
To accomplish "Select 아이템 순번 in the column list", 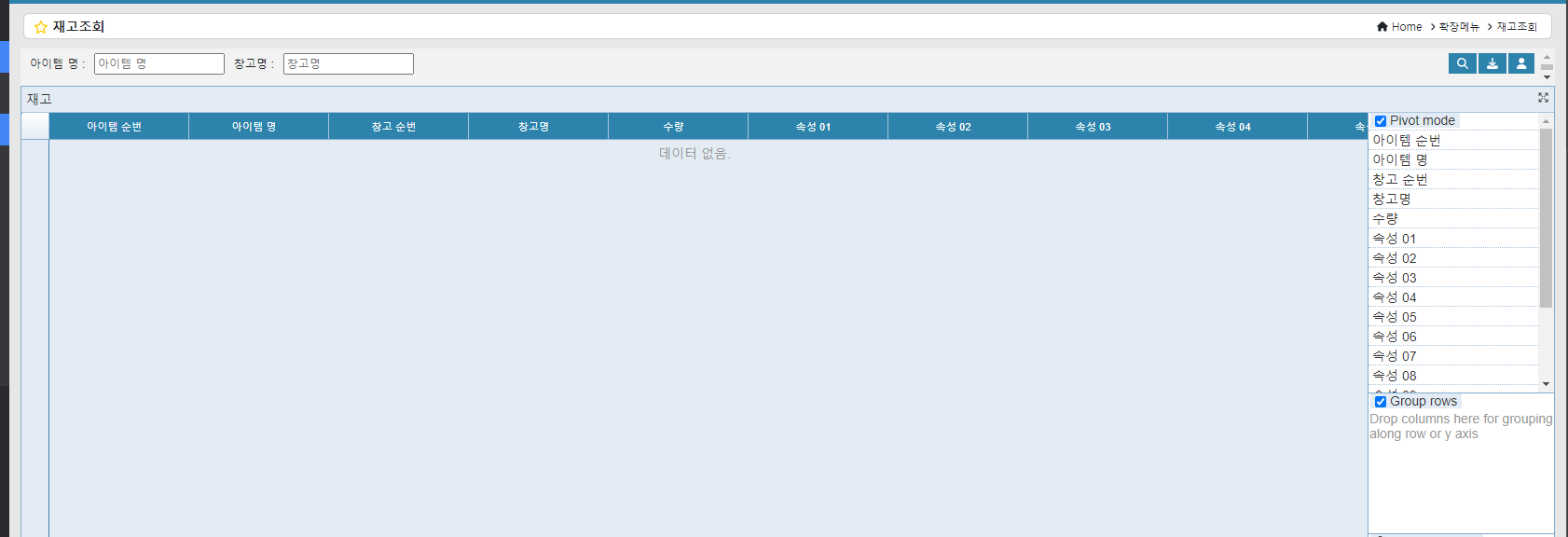I will point(1453,141).
